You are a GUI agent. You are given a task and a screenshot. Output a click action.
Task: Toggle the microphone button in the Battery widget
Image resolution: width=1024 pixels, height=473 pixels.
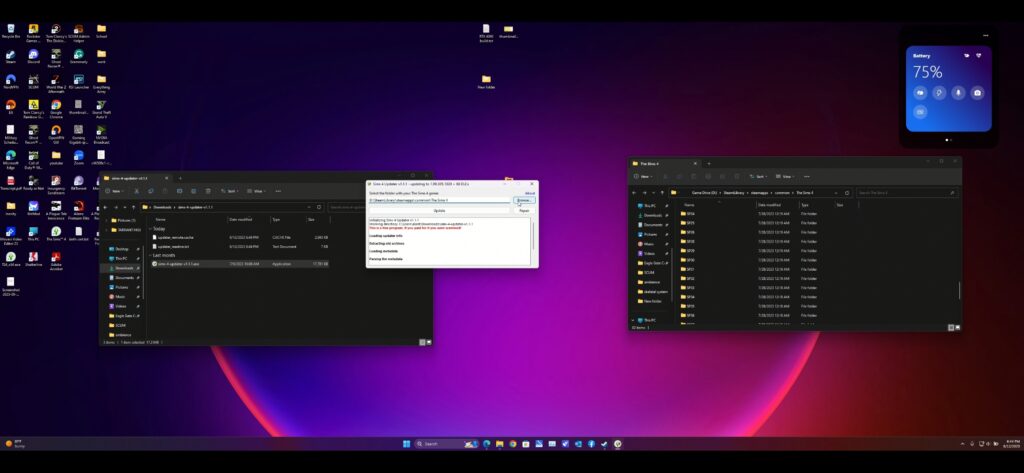pyautogui.click(x=957, y=93)
